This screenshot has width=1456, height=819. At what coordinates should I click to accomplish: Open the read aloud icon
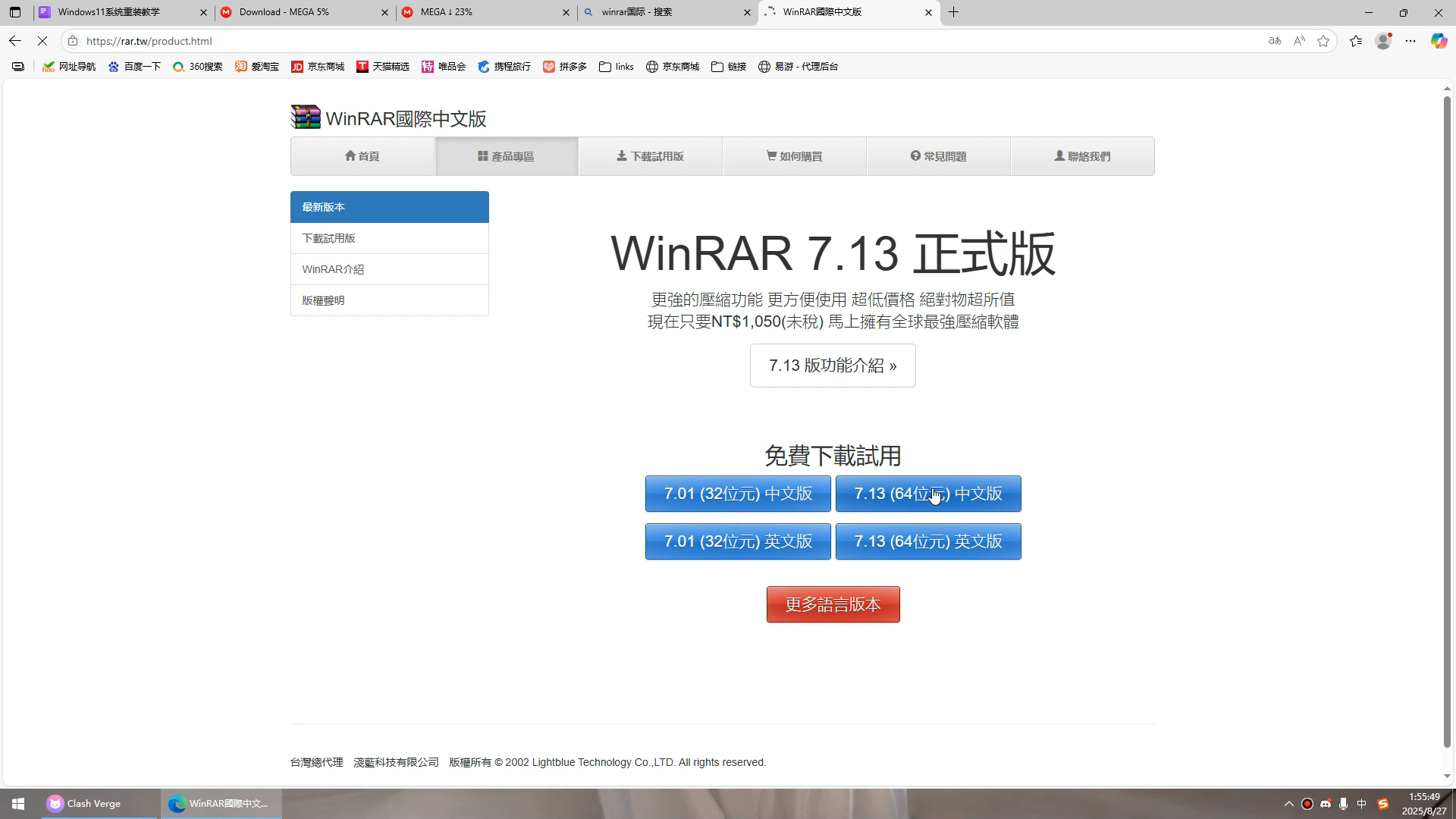click(x=1299, y=41)
